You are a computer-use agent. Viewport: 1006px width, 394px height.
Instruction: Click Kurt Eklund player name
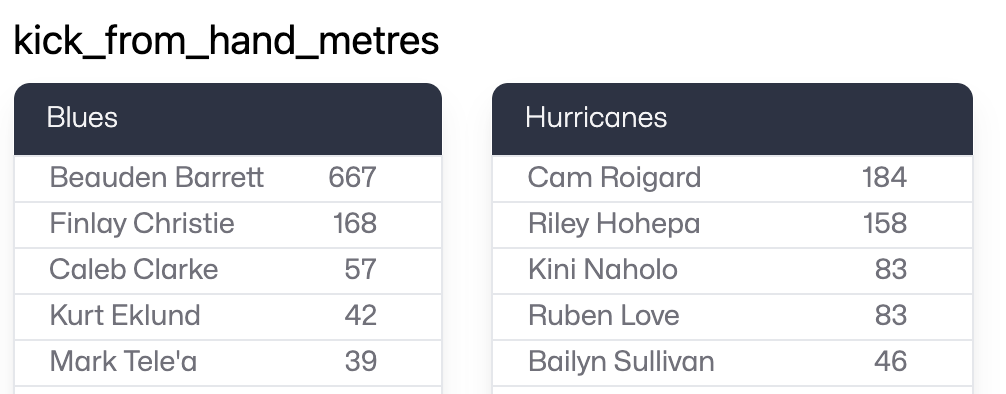125,316
